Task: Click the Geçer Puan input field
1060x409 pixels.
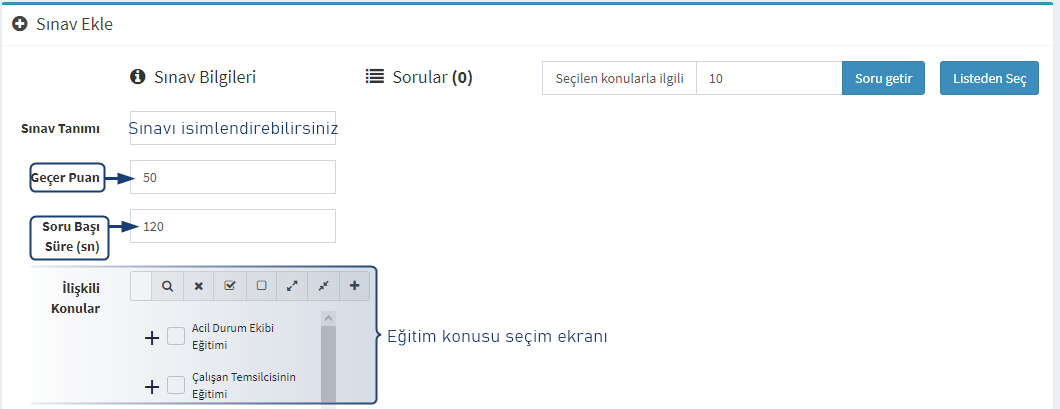Action: [233, 177]
